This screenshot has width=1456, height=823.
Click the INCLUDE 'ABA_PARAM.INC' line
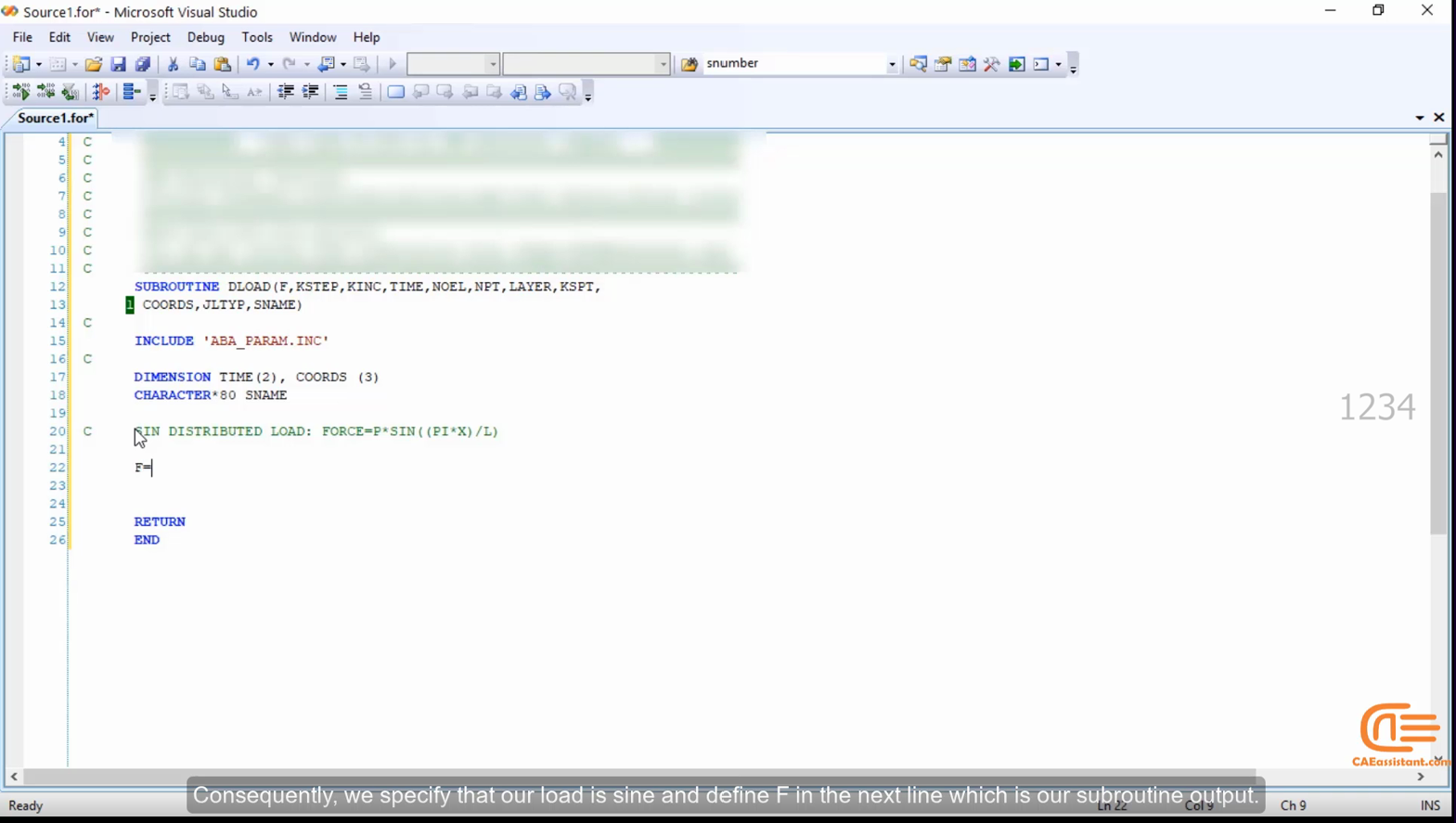pos(232,341)
